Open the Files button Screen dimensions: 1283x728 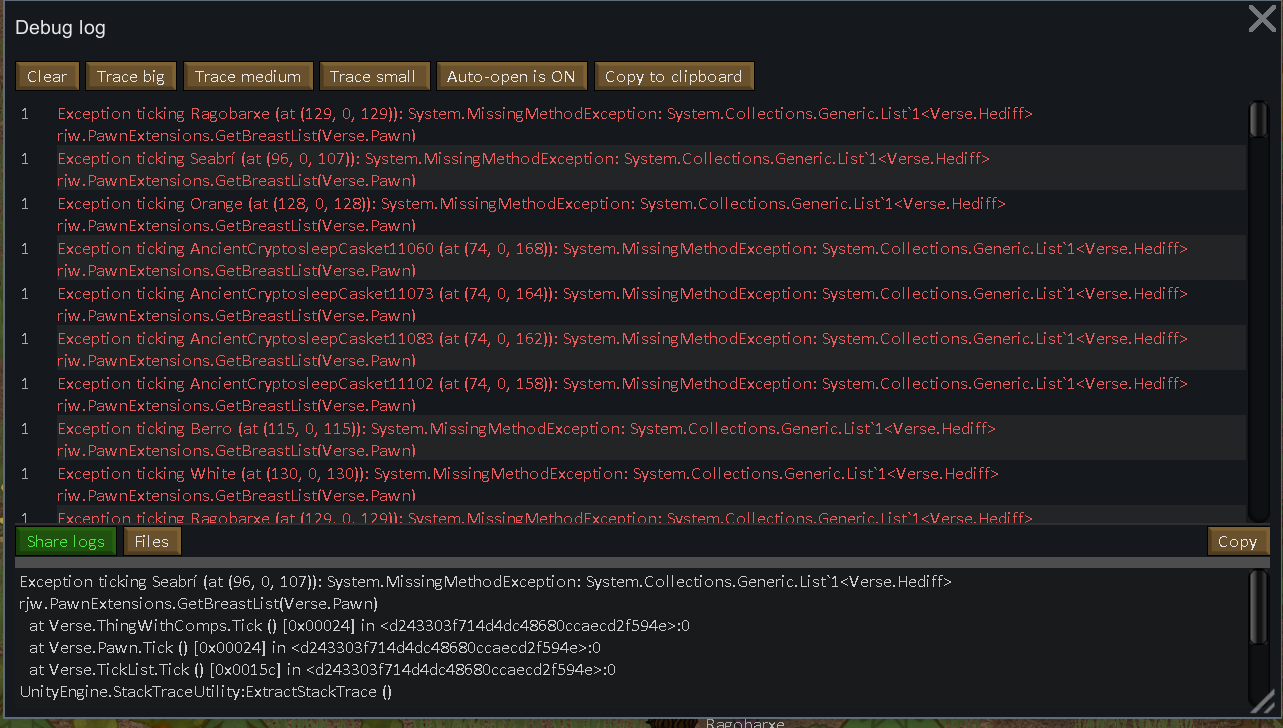click(152, 541)
